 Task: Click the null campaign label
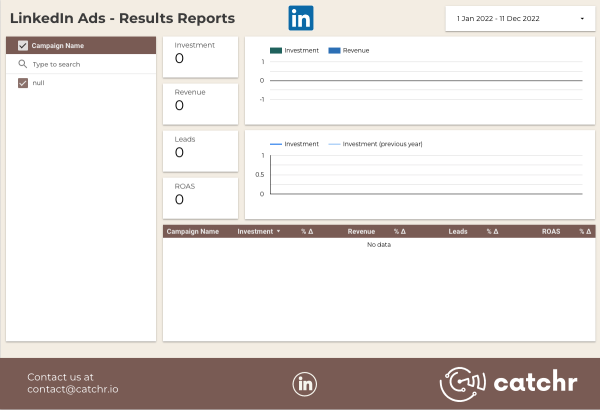[x=38, y=83]
